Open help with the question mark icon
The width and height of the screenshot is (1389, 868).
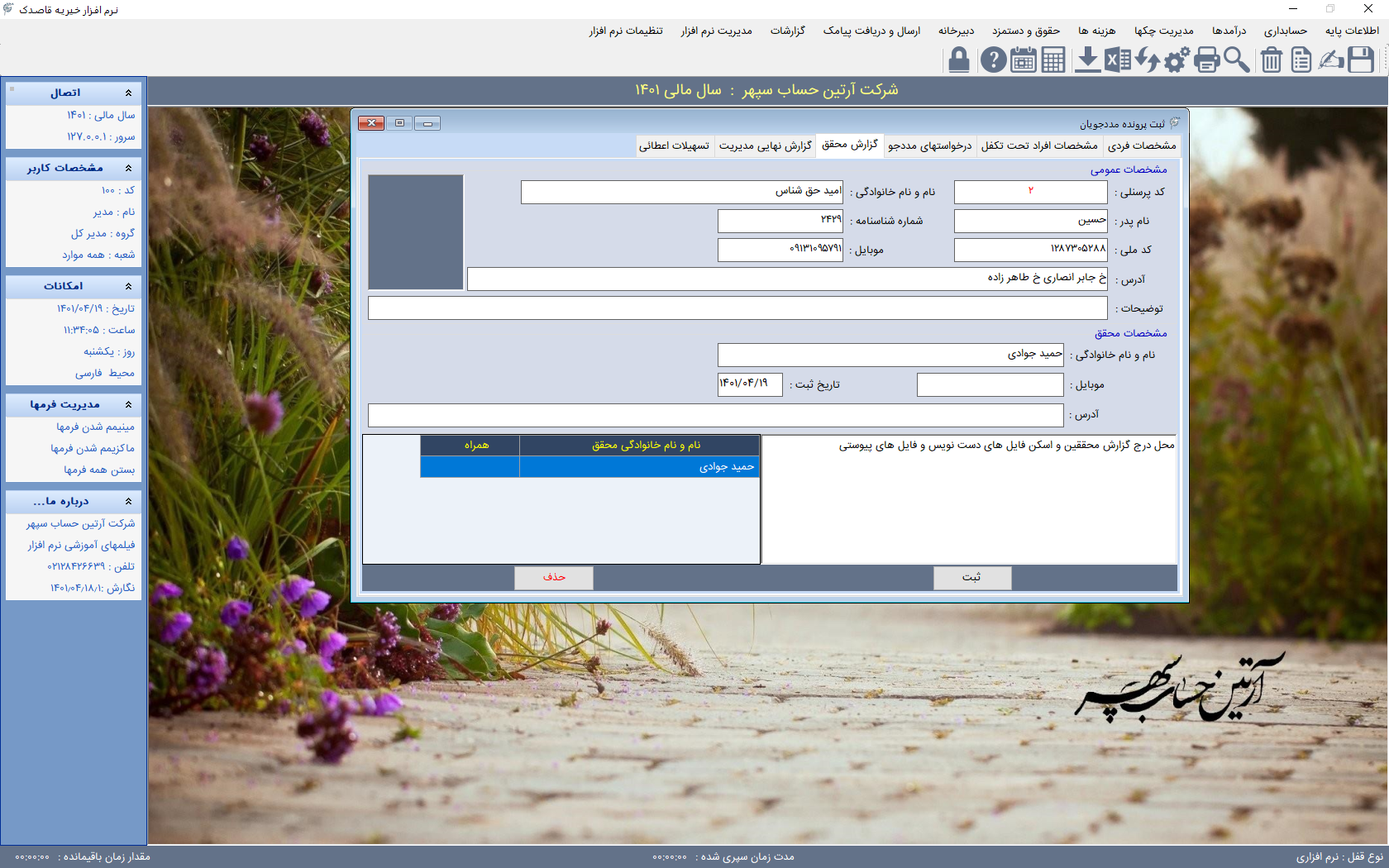tap(993, 60)
